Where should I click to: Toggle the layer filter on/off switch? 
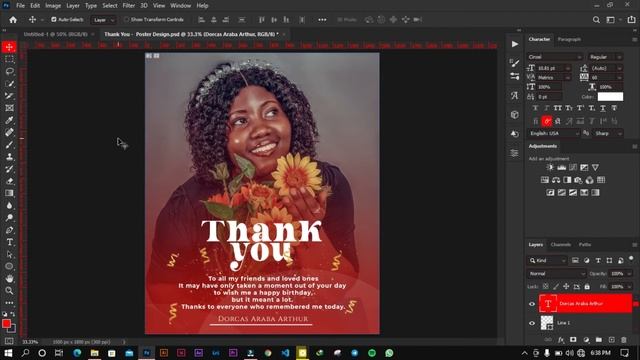tap(631, 259)
